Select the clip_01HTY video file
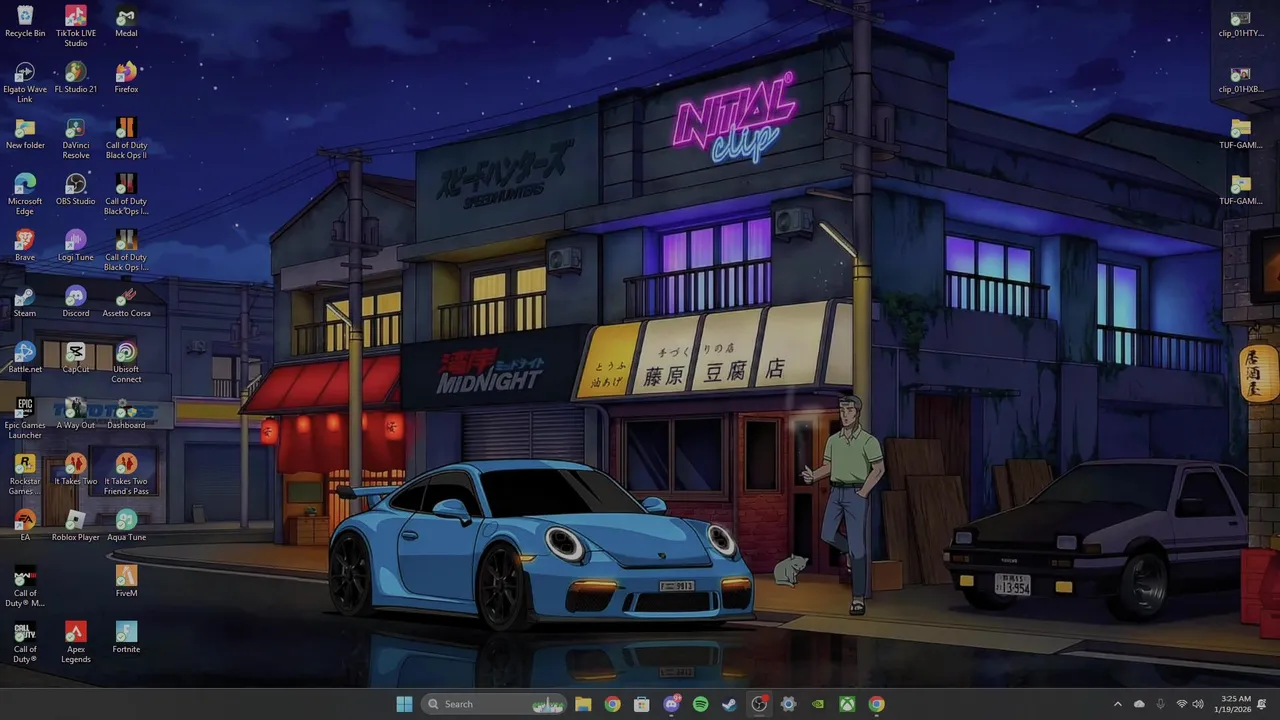Screen dimensions: 1280x720 pyautogui.click(x=1241, y=22)
